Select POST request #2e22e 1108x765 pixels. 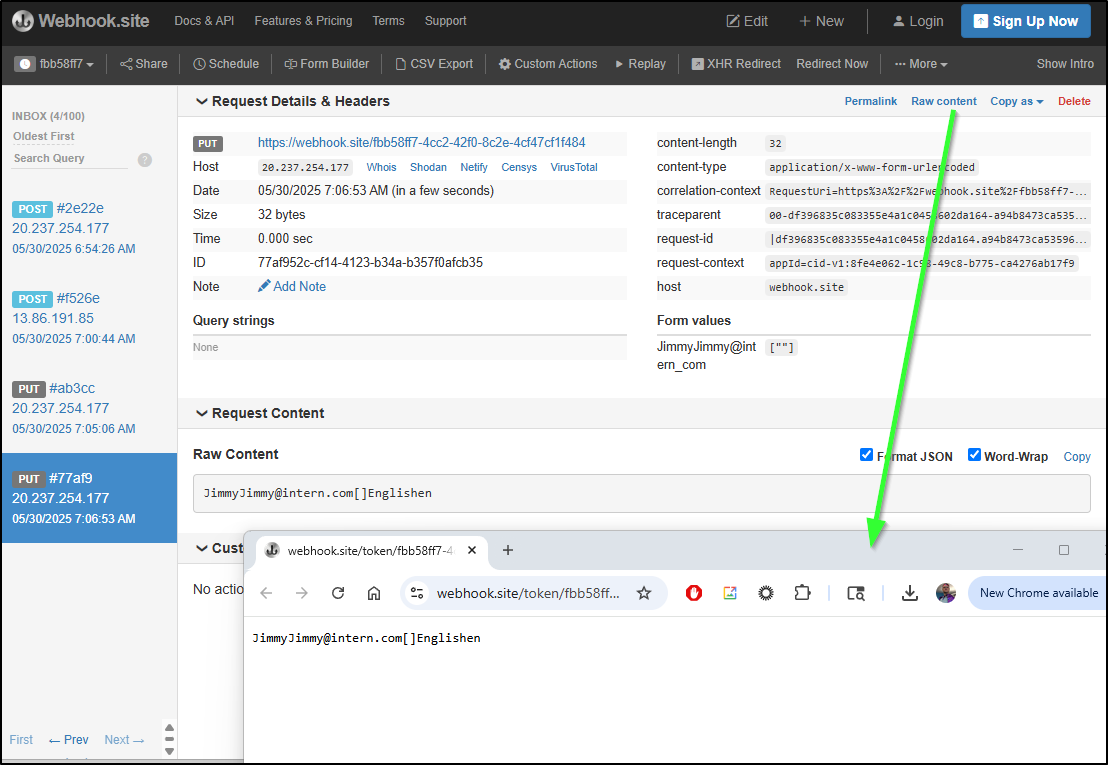pyautogui.click(x=89, y=228)
